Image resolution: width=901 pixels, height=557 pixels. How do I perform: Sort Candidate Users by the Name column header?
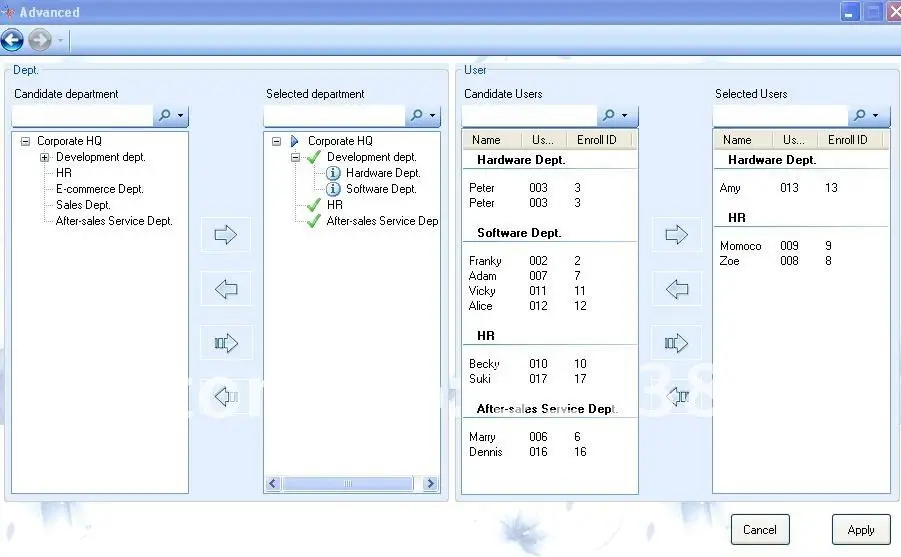tap(492, 140)
